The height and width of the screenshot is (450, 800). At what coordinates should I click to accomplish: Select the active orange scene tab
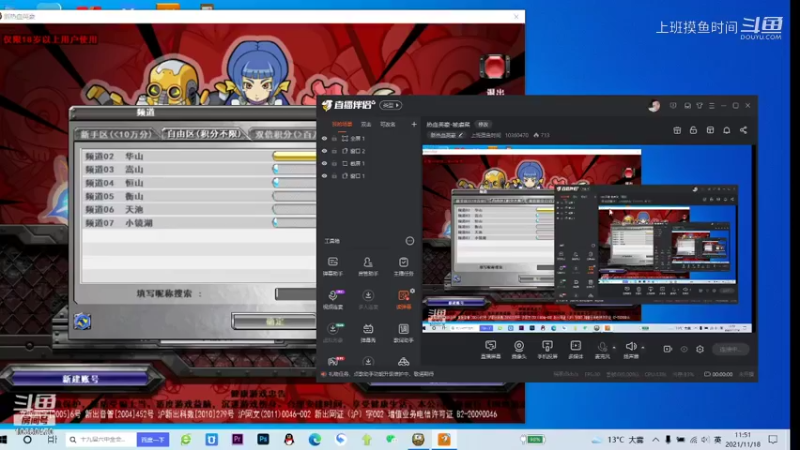point(341,124)
